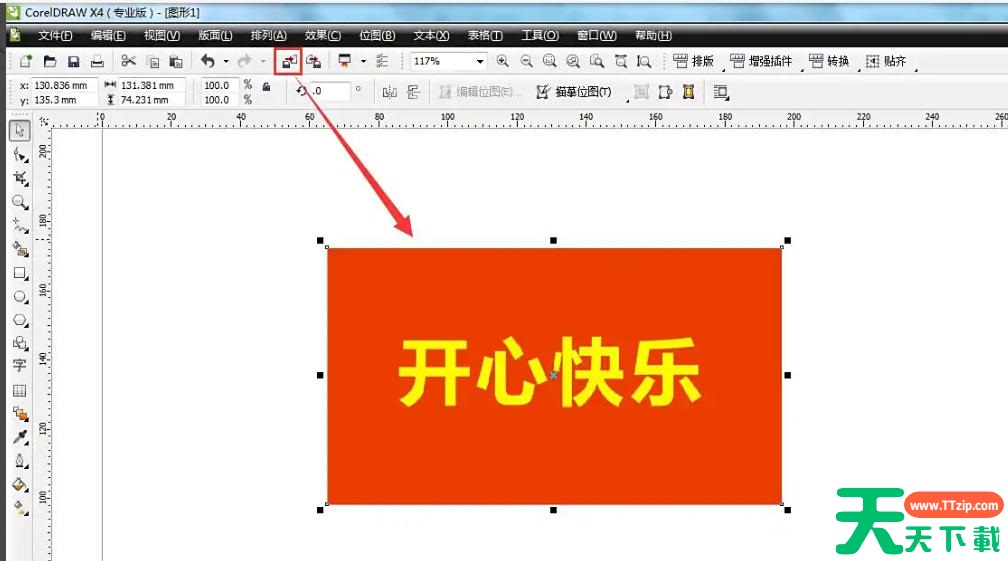Viewport: 1008px width, 561px height.
Task: Choose the Crop tool in toolbox
Action: [x=19, y=178]
